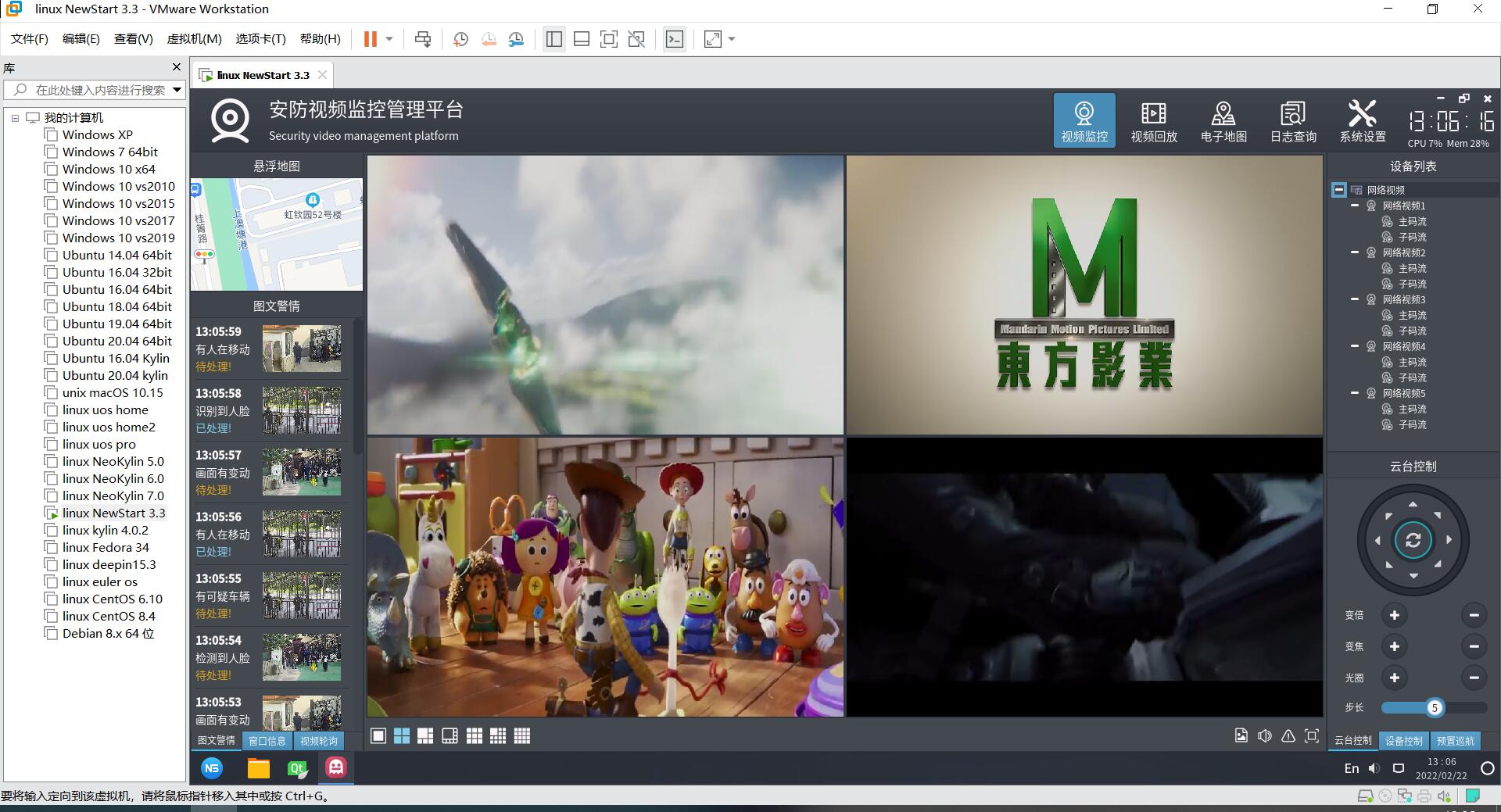The height and width of the screenshot is (812, 1501).
Task: Click the 步长 step slider handle
Action: [x=1434, y=708]
